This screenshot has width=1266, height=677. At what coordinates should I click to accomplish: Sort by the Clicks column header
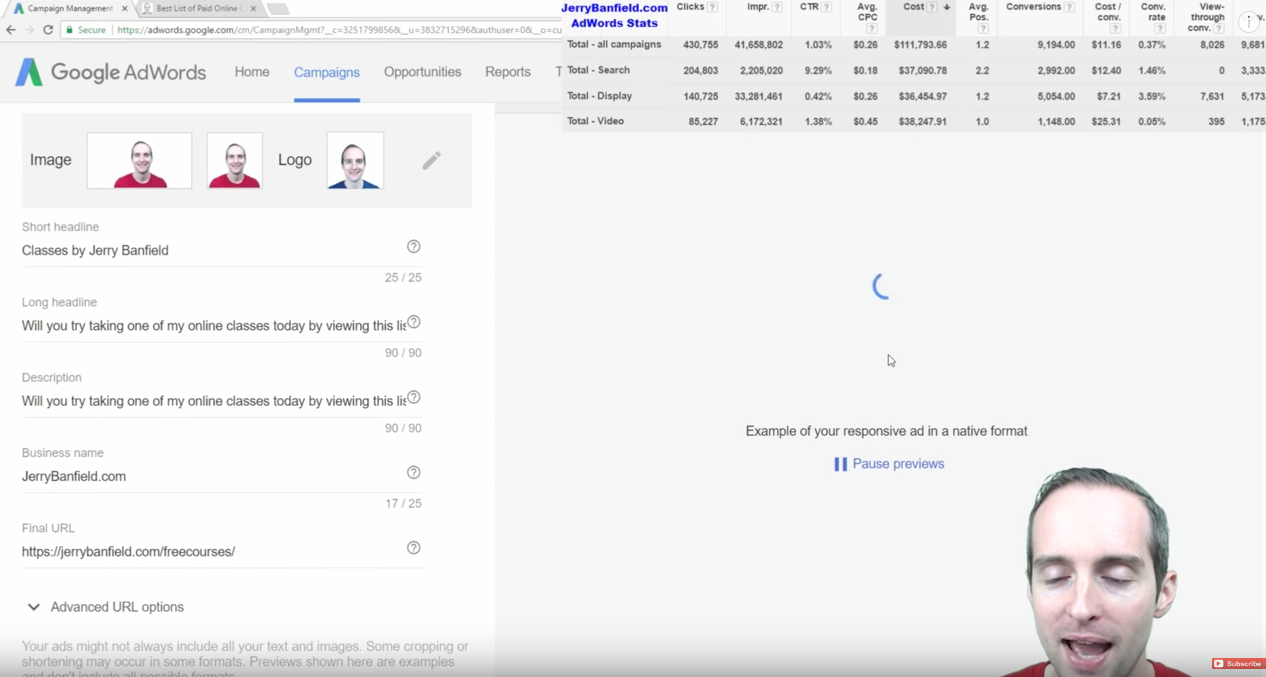pos(690,7)
